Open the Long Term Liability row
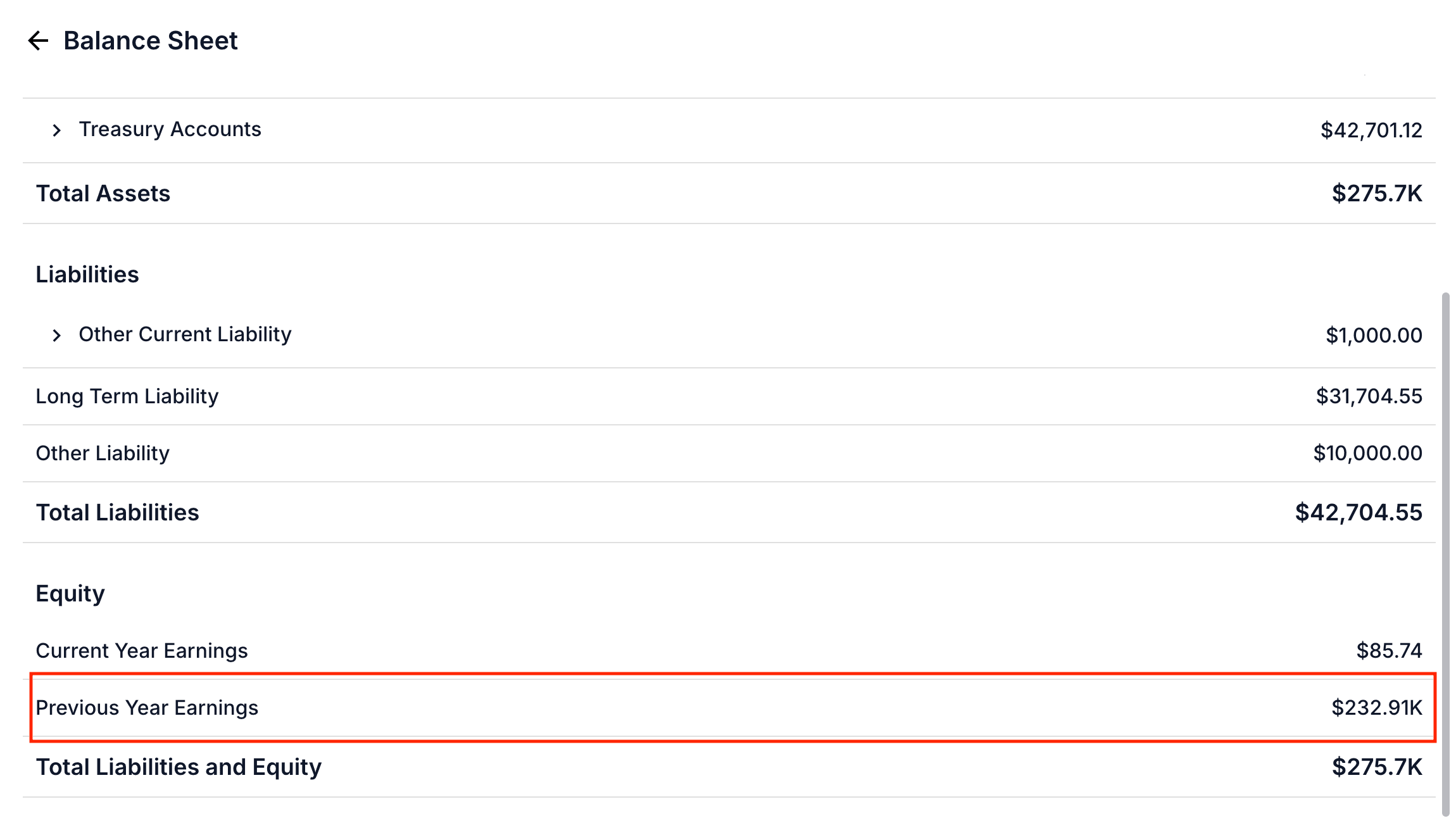 pyautogui.click(x=127, y=396)
